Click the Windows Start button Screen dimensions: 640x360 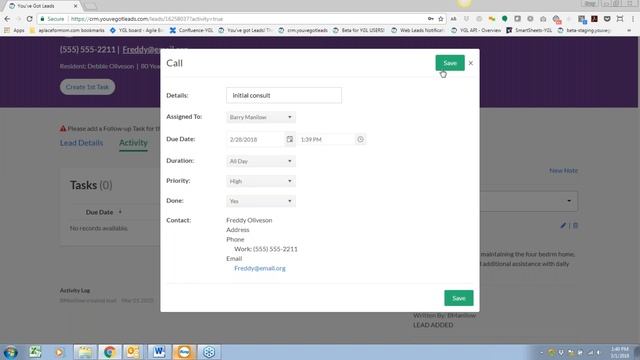point(10,352)
